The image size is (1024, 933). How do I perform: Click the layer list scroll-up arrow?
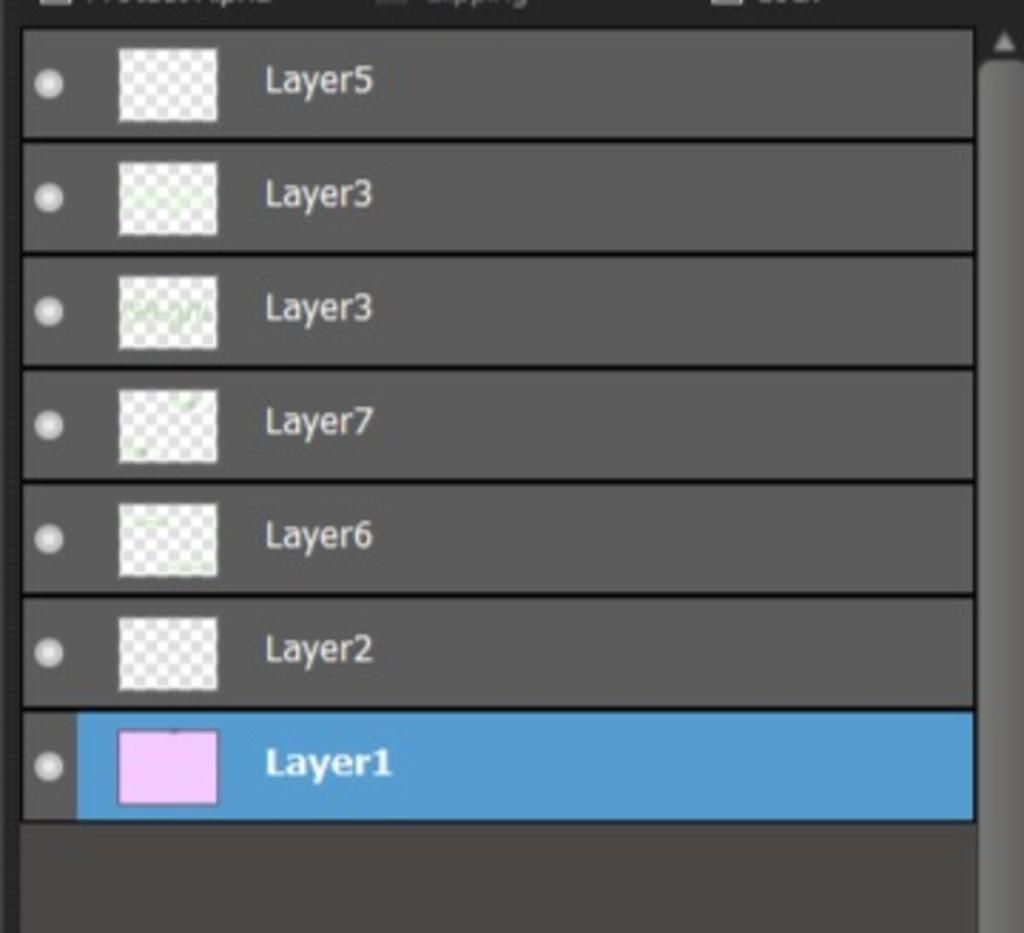tap(1004, 43)
